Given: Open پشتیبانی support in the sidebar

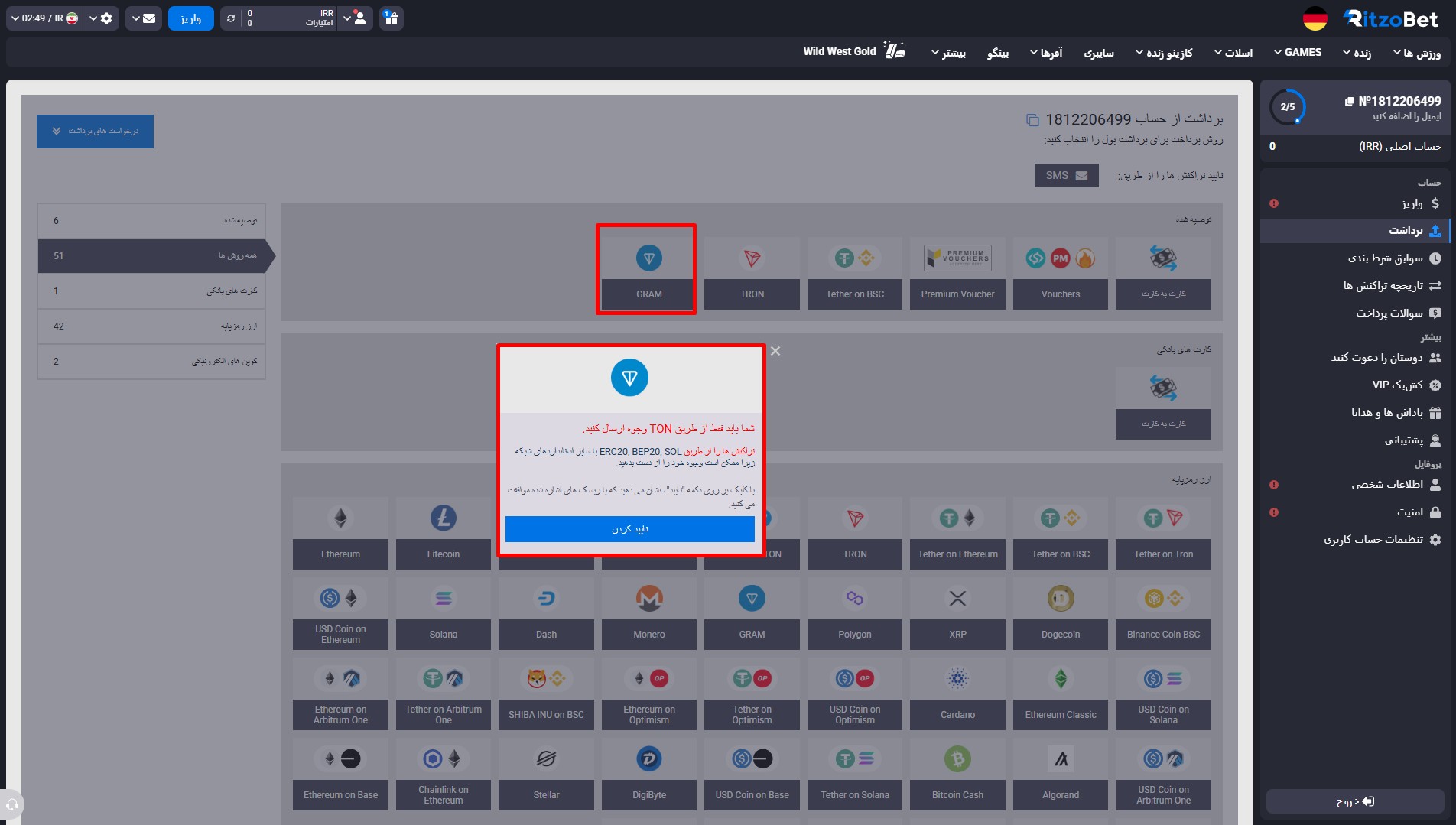Looking at the screenshot, I should [x=1355, y=440].
